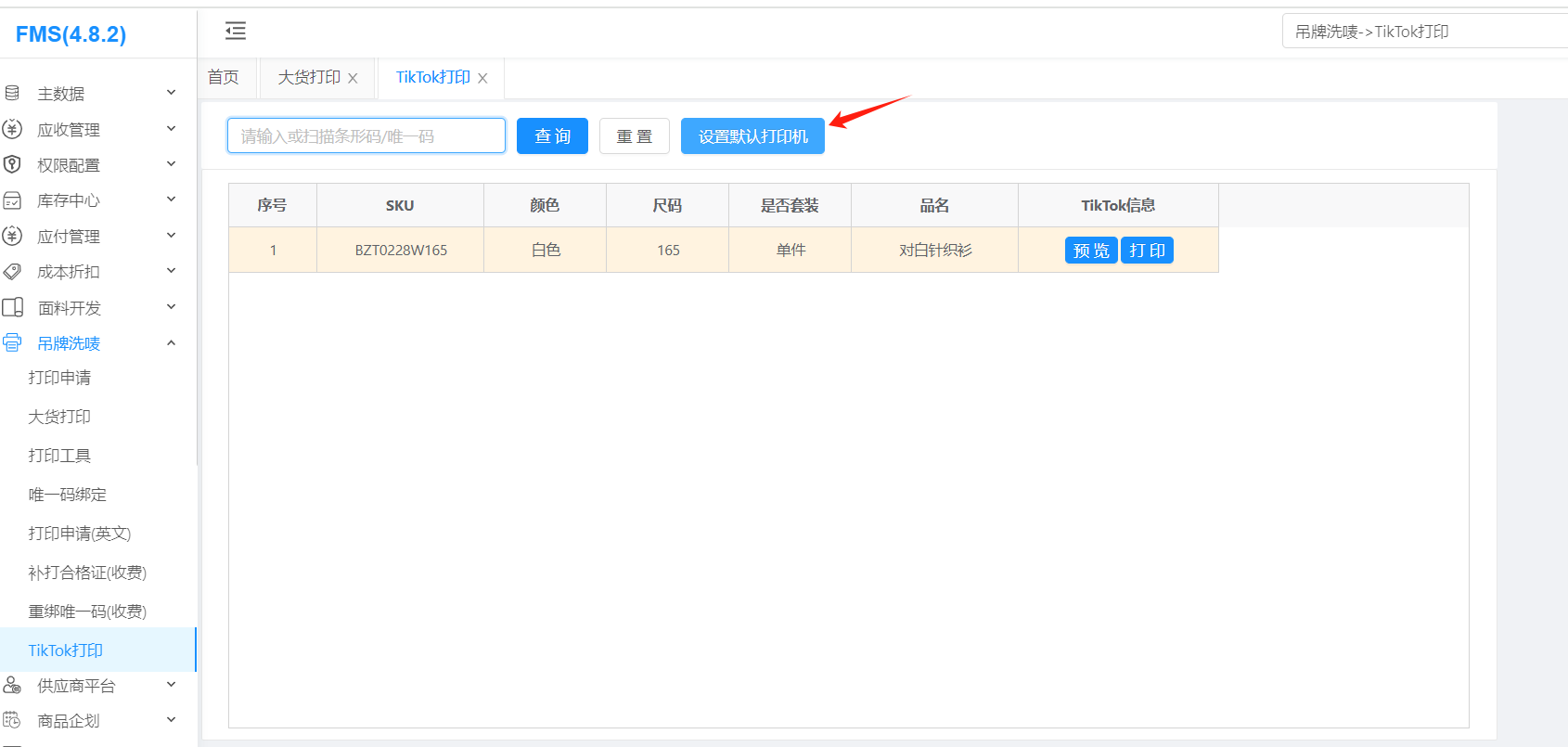Viewport: 1568px width, 747px height.
Task: Click the 吊牌洗唛 printer icon
Action: [x=12, y=343]
